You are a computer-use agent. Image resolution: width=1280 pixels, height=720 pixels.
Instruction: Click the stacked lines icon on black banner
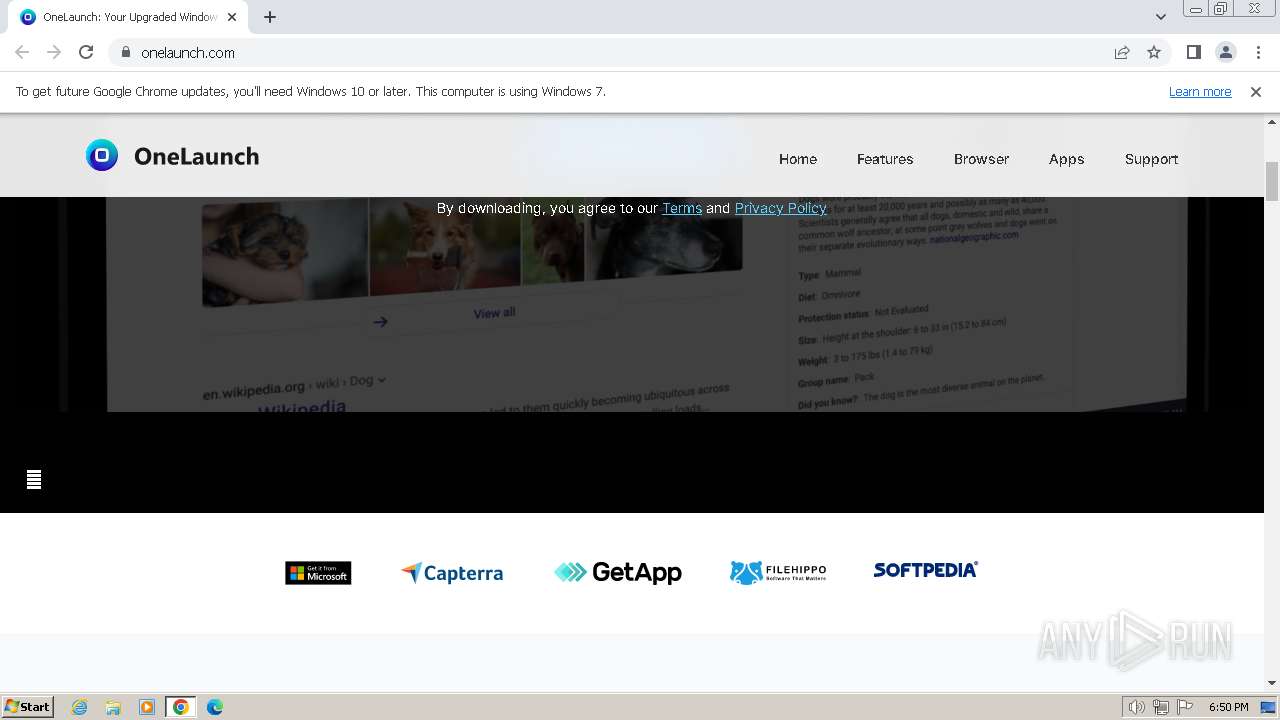(34, 479)
